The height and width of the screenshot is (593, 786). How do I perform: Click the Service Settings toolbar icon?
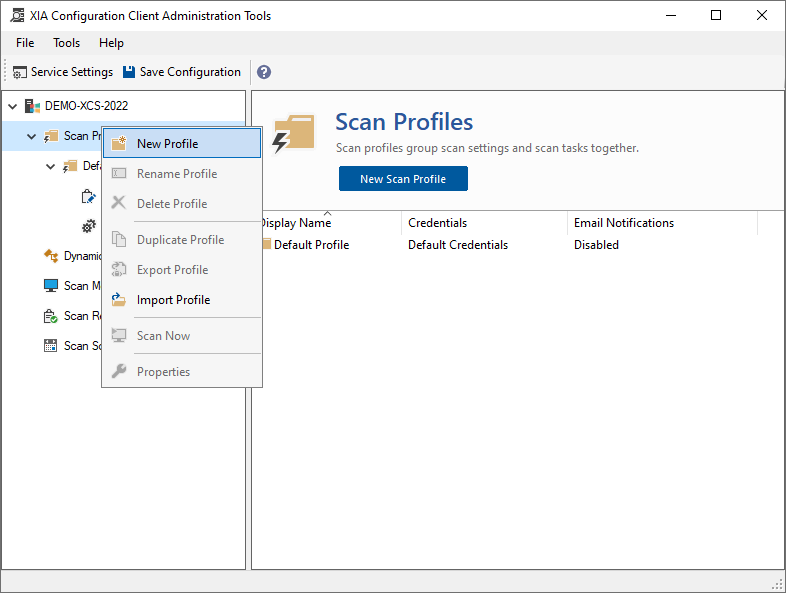[20, 72]
